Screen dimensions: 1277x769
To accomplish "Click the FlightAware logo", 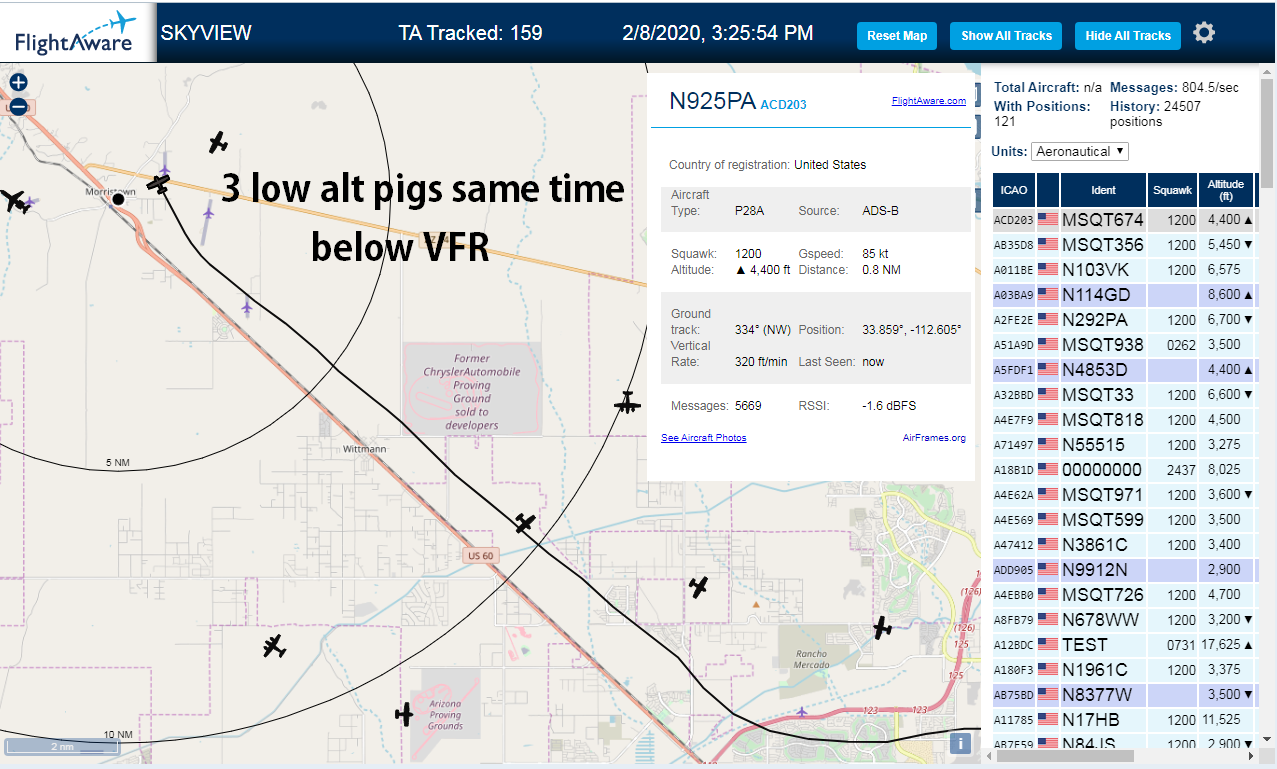I will (x=77, y=32).
